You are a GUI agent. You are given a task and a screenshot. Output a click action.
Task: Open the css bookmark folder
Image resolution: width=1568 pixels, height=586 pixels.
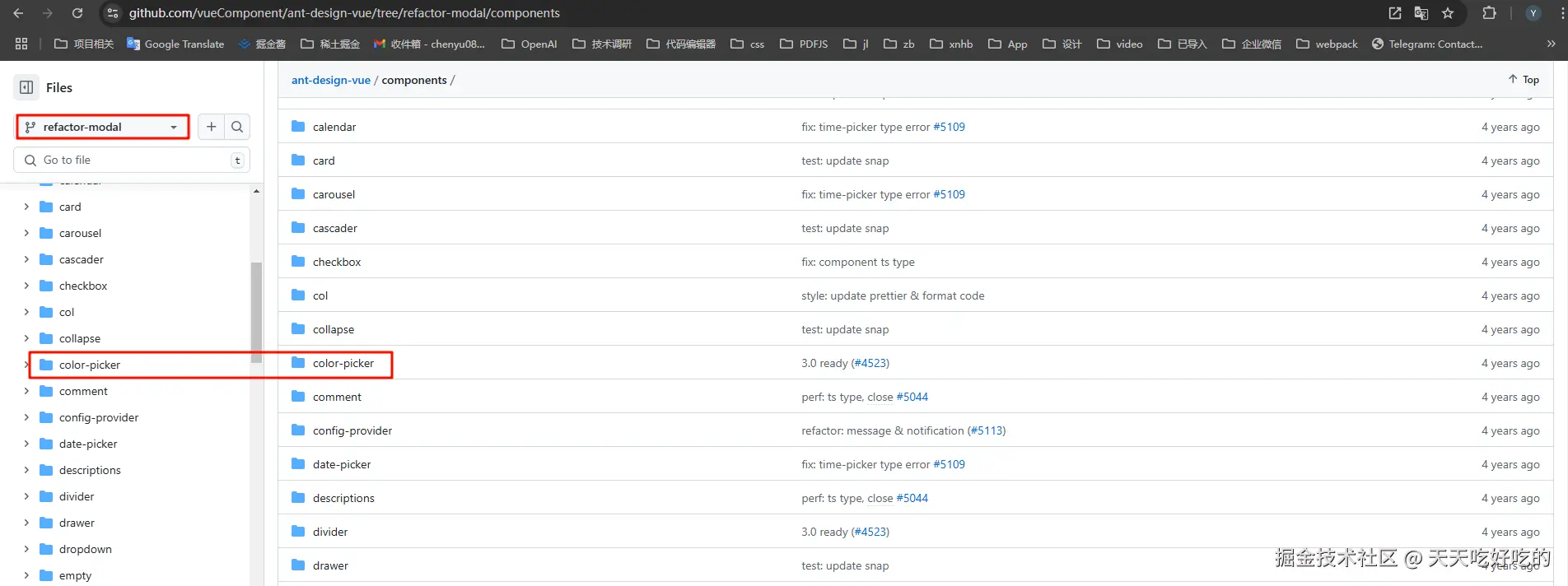(747, 44)
